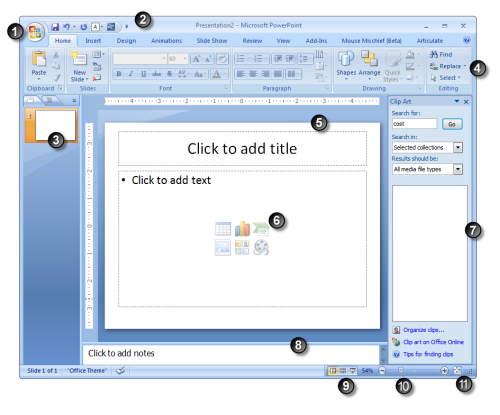Click the Decrease Font Size icon

(x=208, y=59)
